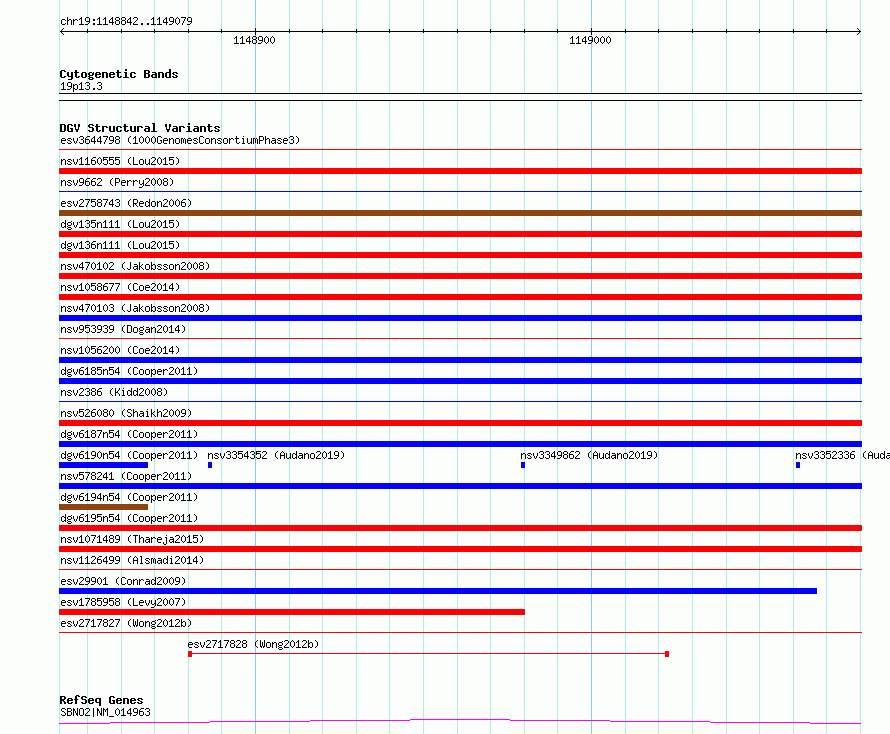Open nsv1056200 (Coe2014) variant label
The height and width of the screenshot is (734, 890).
click(120, 350)
